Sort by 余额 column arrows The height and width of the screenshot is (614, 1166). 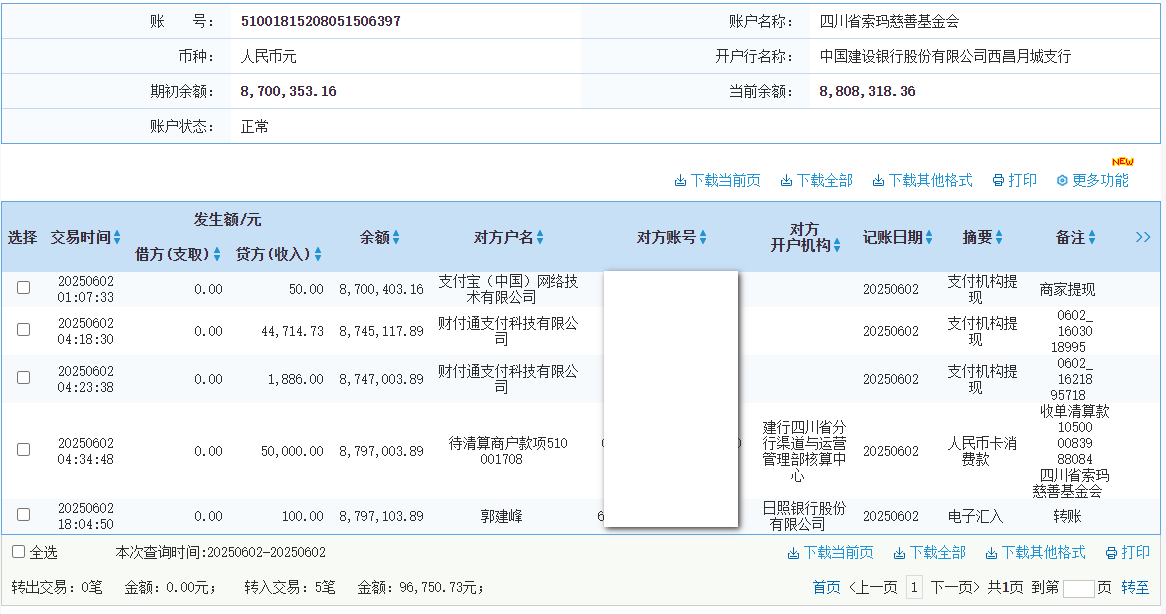pyautogui.click(x=396, y=237)
